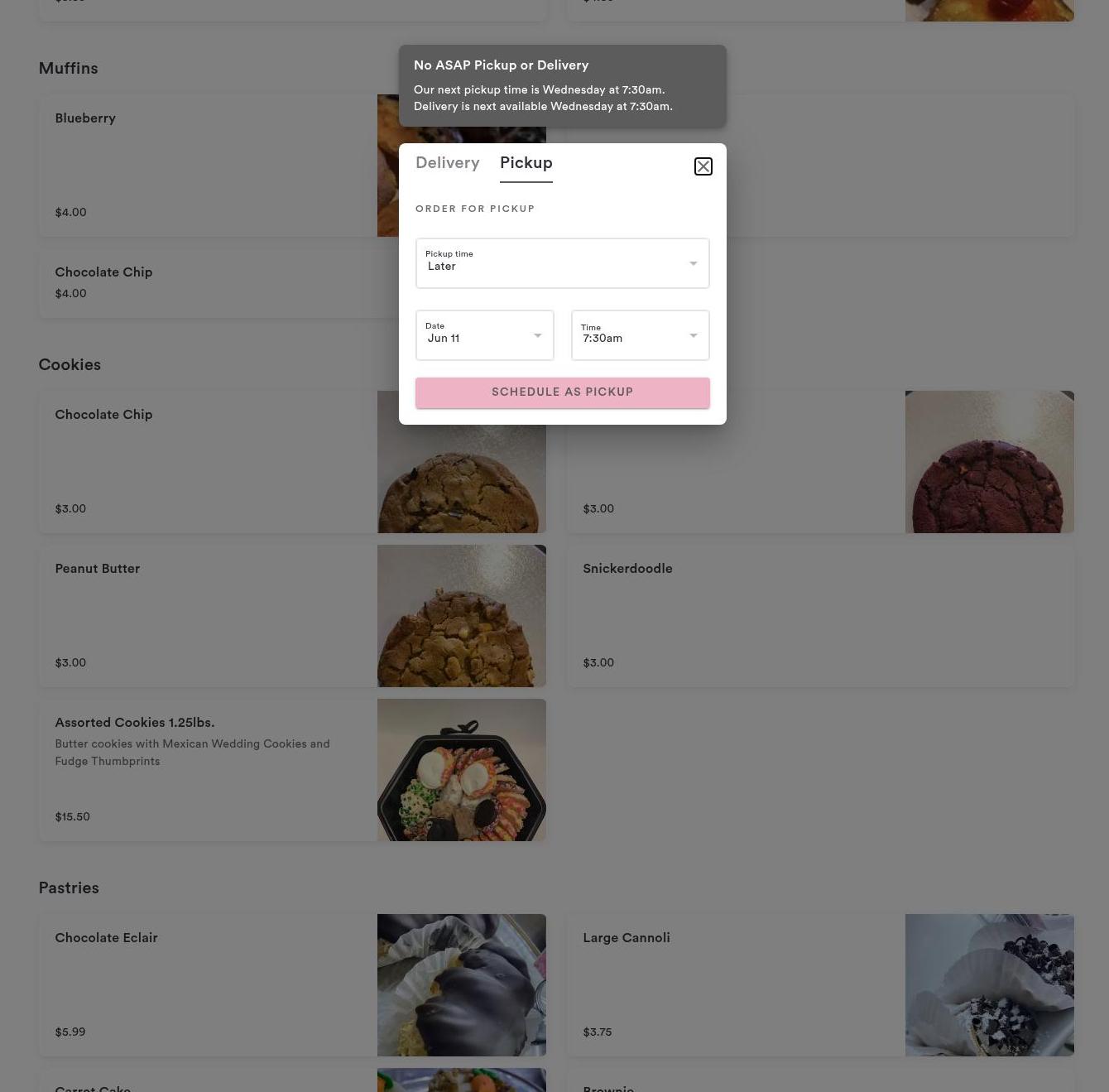
Task: Open the Pickup time dropdown
Action: coord(562,263)
